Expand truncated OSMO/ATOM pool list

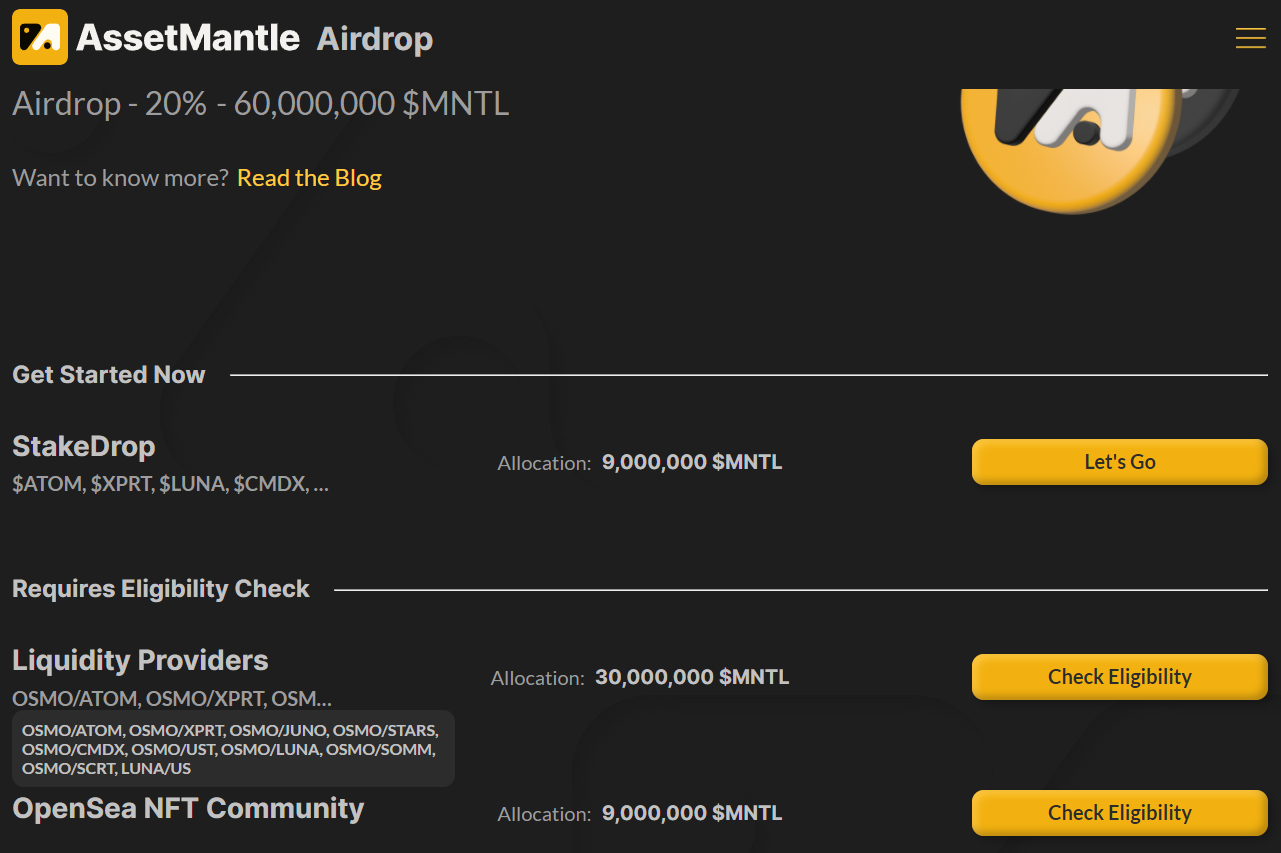click(x=172, y=698)
